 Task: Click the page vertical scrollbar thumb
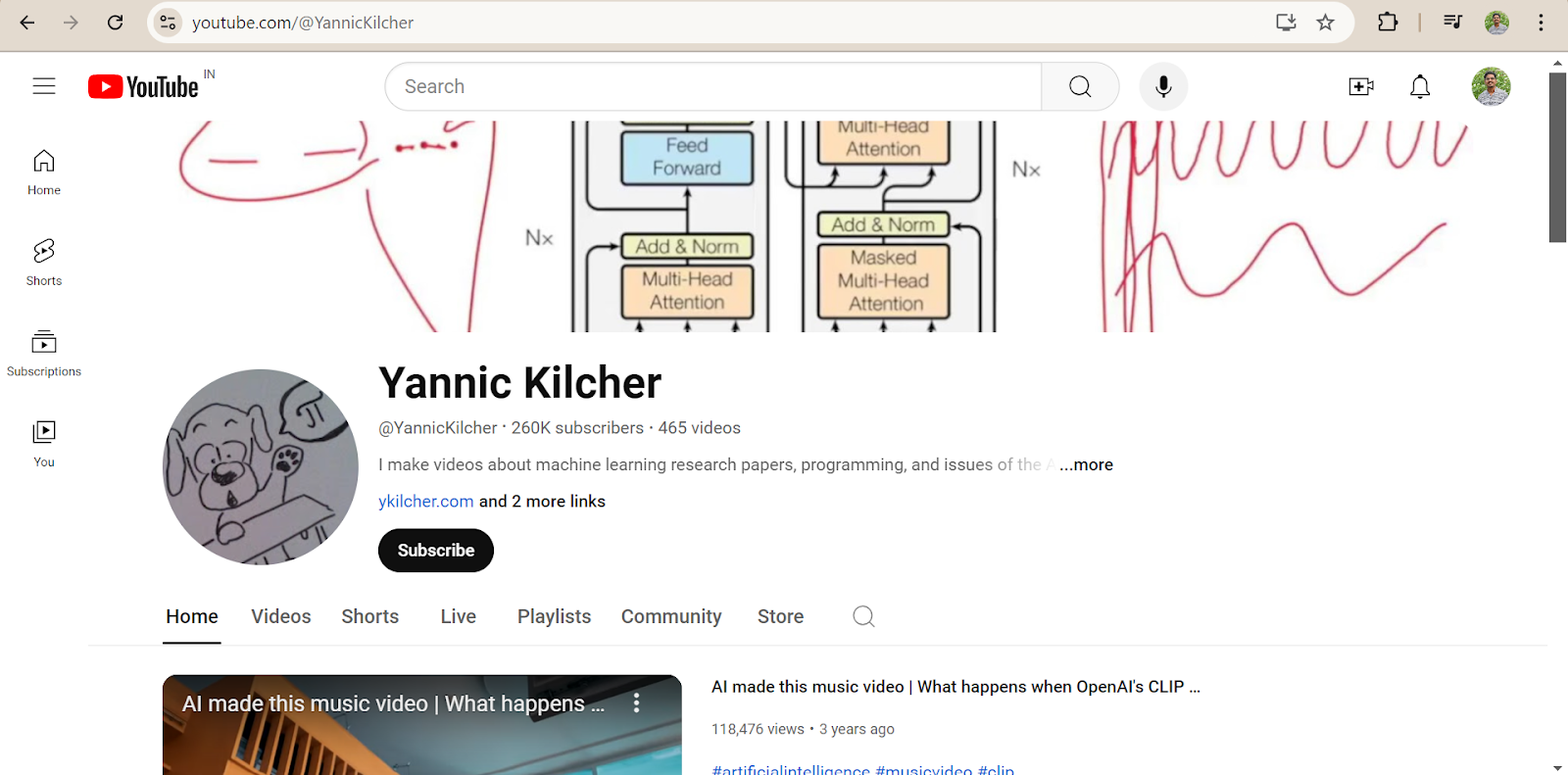1557,157
